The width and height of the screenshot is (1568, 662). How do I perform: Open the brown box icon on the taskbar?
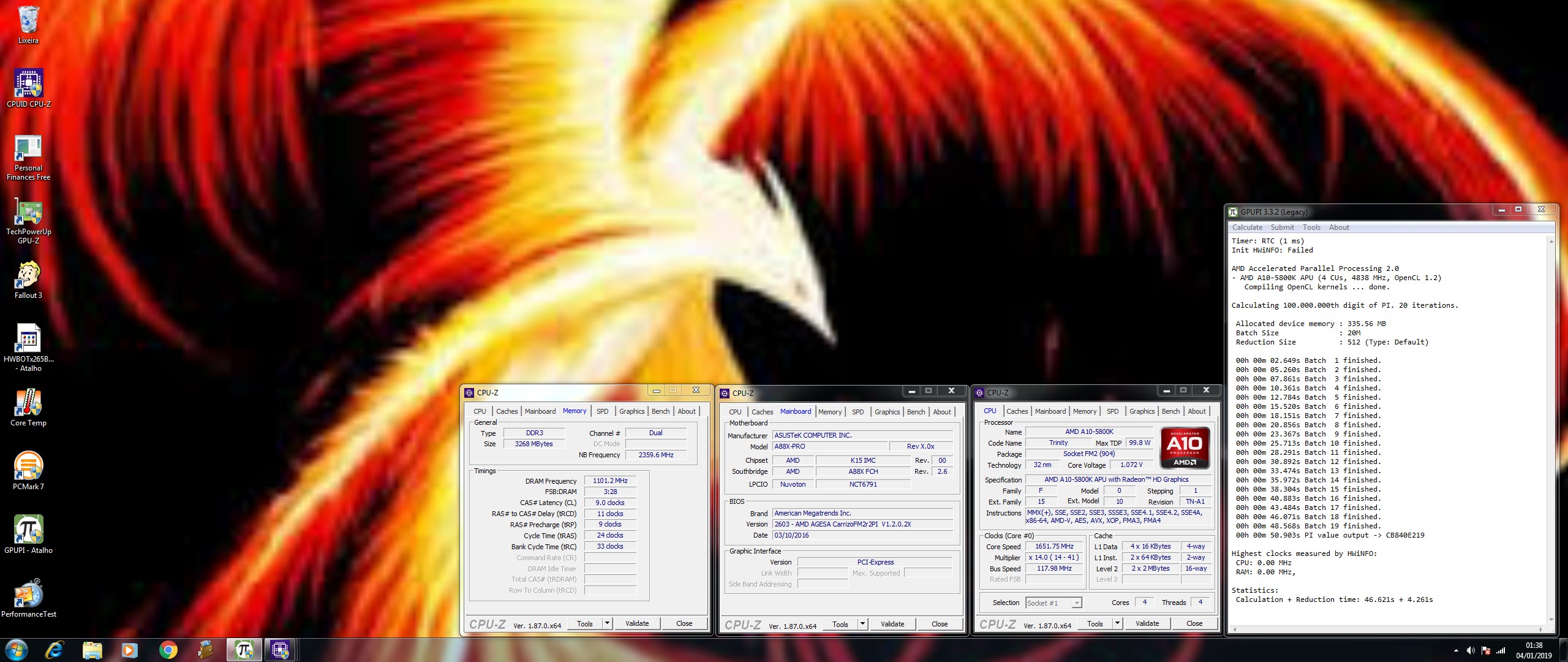click(x=206, y=650)
